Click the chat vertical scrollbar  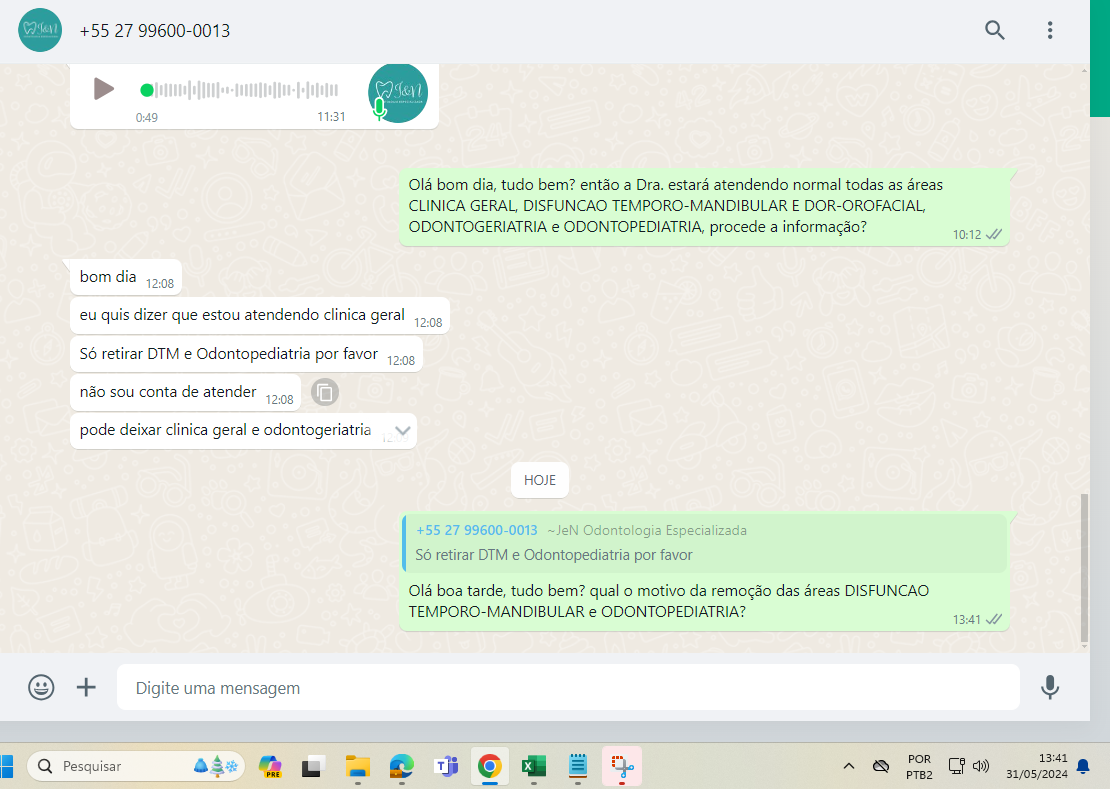pyautogui.click(x=1084, y=566)
